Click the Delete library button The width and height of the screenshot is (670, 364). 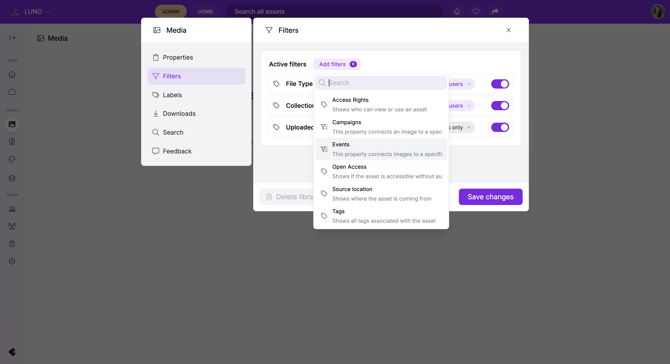pos(287,197)
